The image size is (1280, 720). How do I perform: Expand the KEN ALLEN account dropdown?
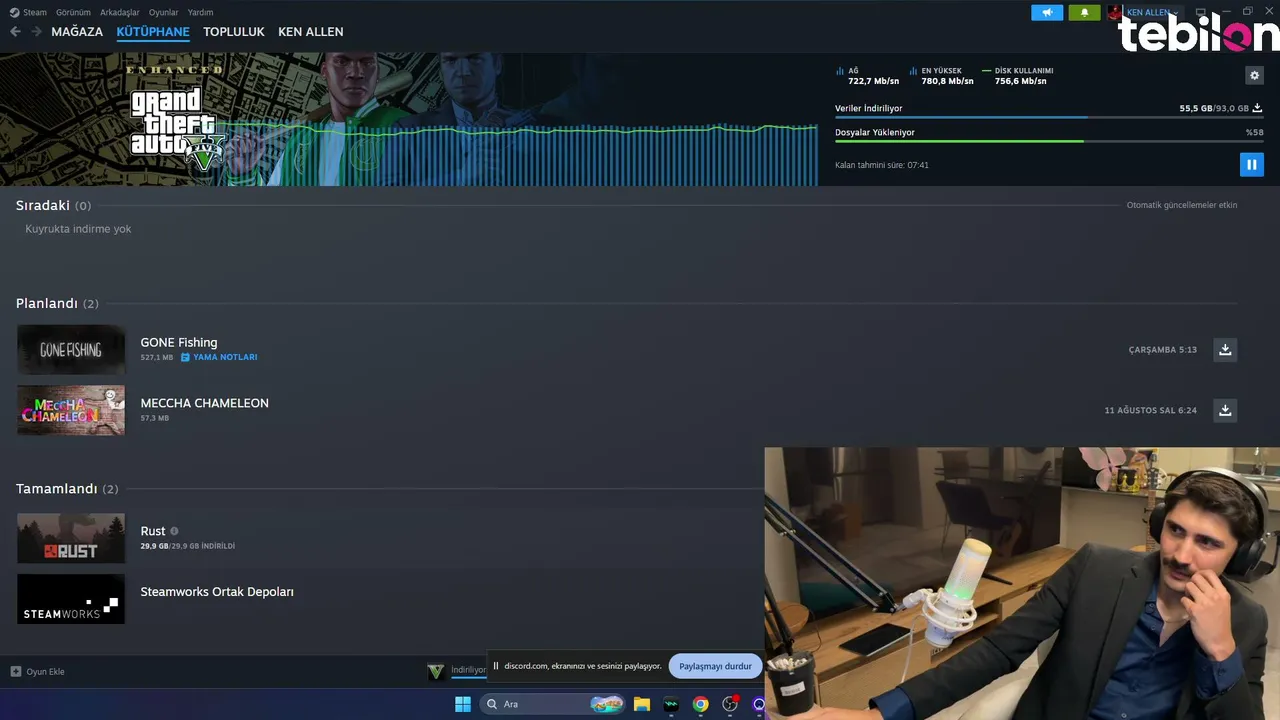[x=1152, y=13]
